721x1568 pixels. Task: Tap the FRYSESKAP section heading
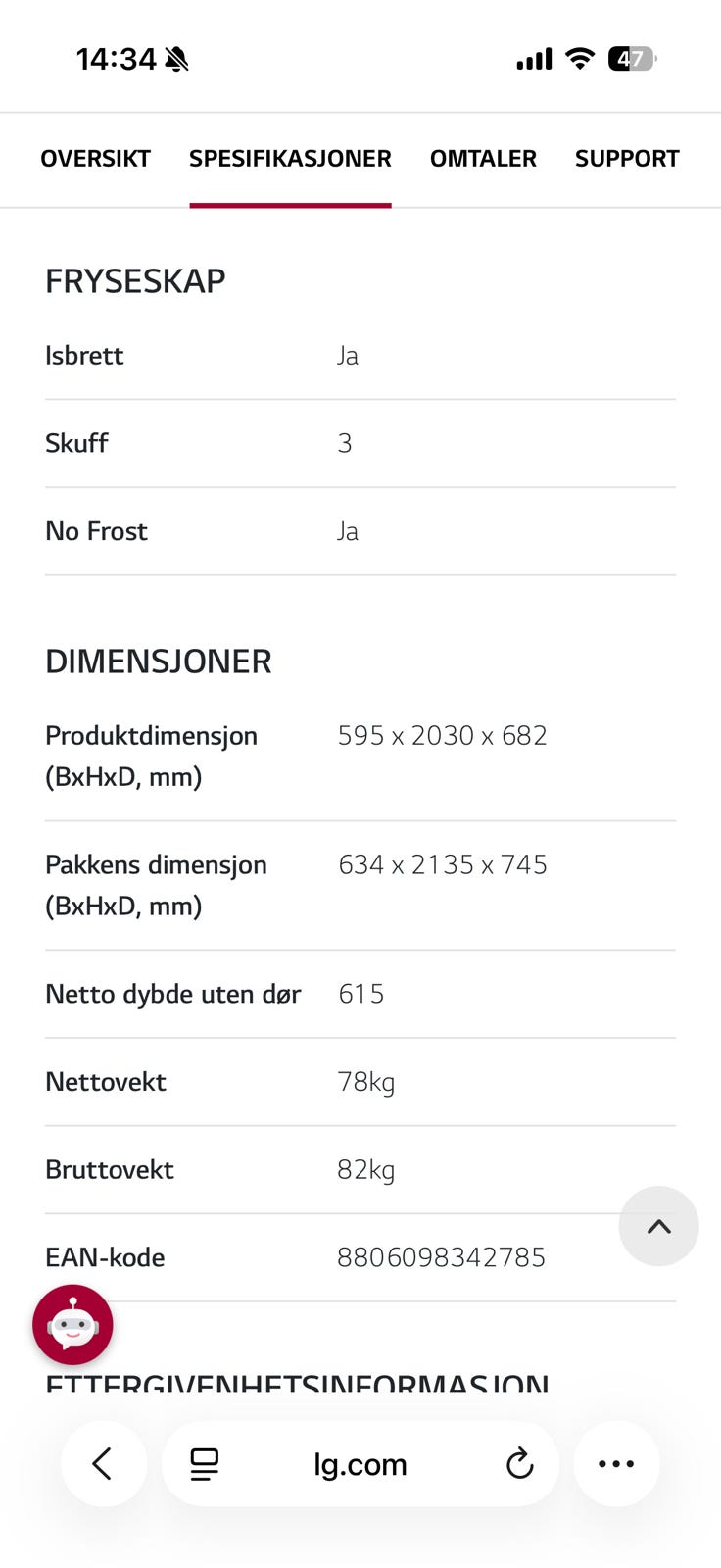coord(135,281)
